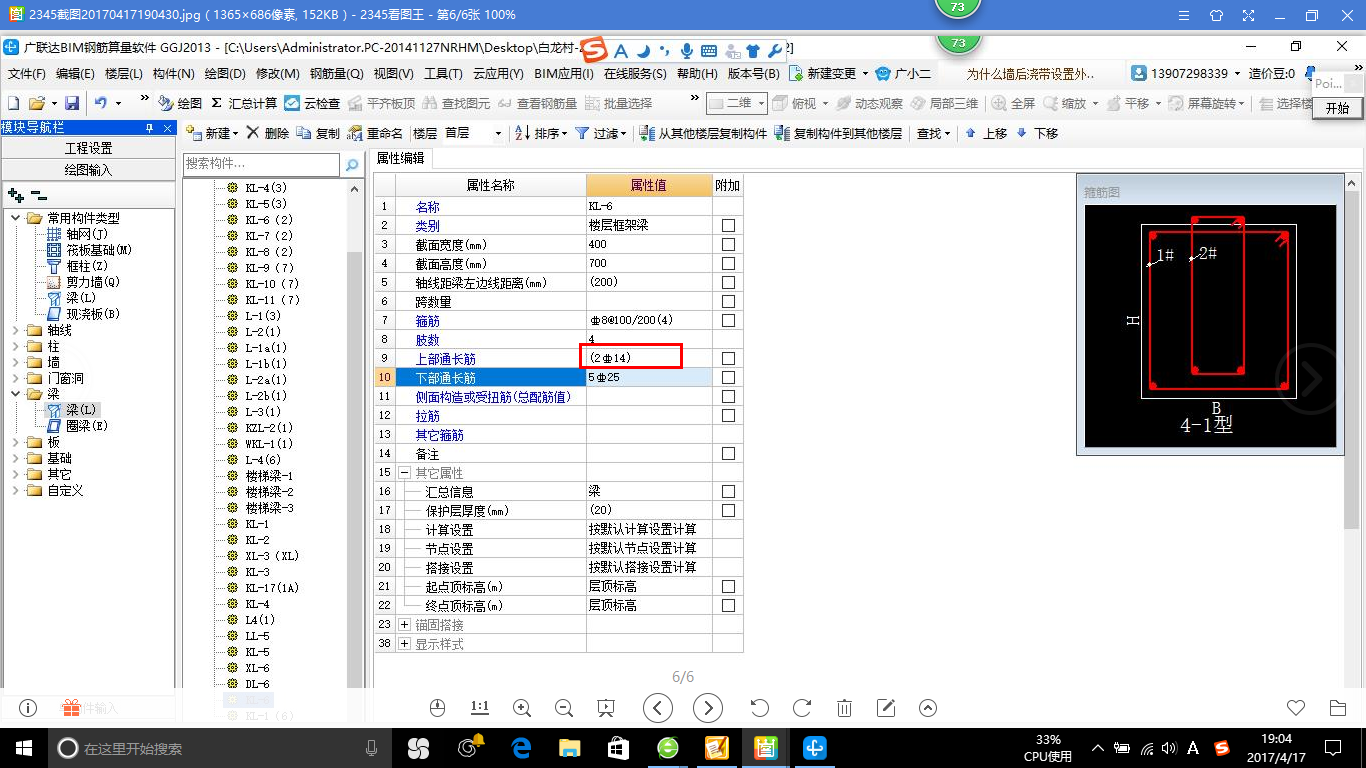This screenshot has height=768, width=1366.
Task: Tick the 附加 checkbox for 汇总信息 row
Action: pos(728,492)
